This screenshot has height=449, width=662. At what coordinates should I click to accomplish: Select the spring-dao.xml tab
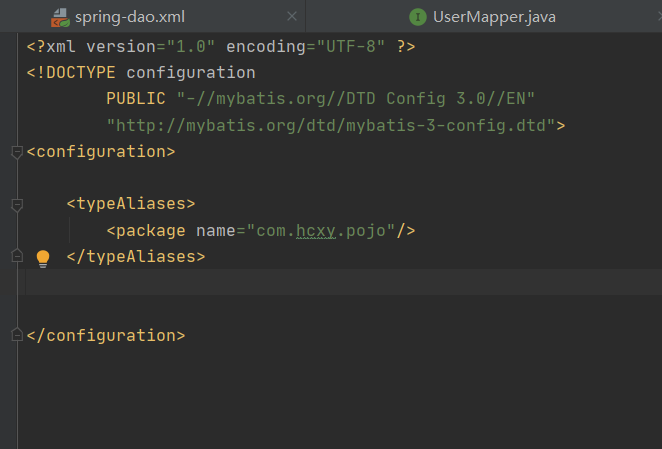pos(130,17)
